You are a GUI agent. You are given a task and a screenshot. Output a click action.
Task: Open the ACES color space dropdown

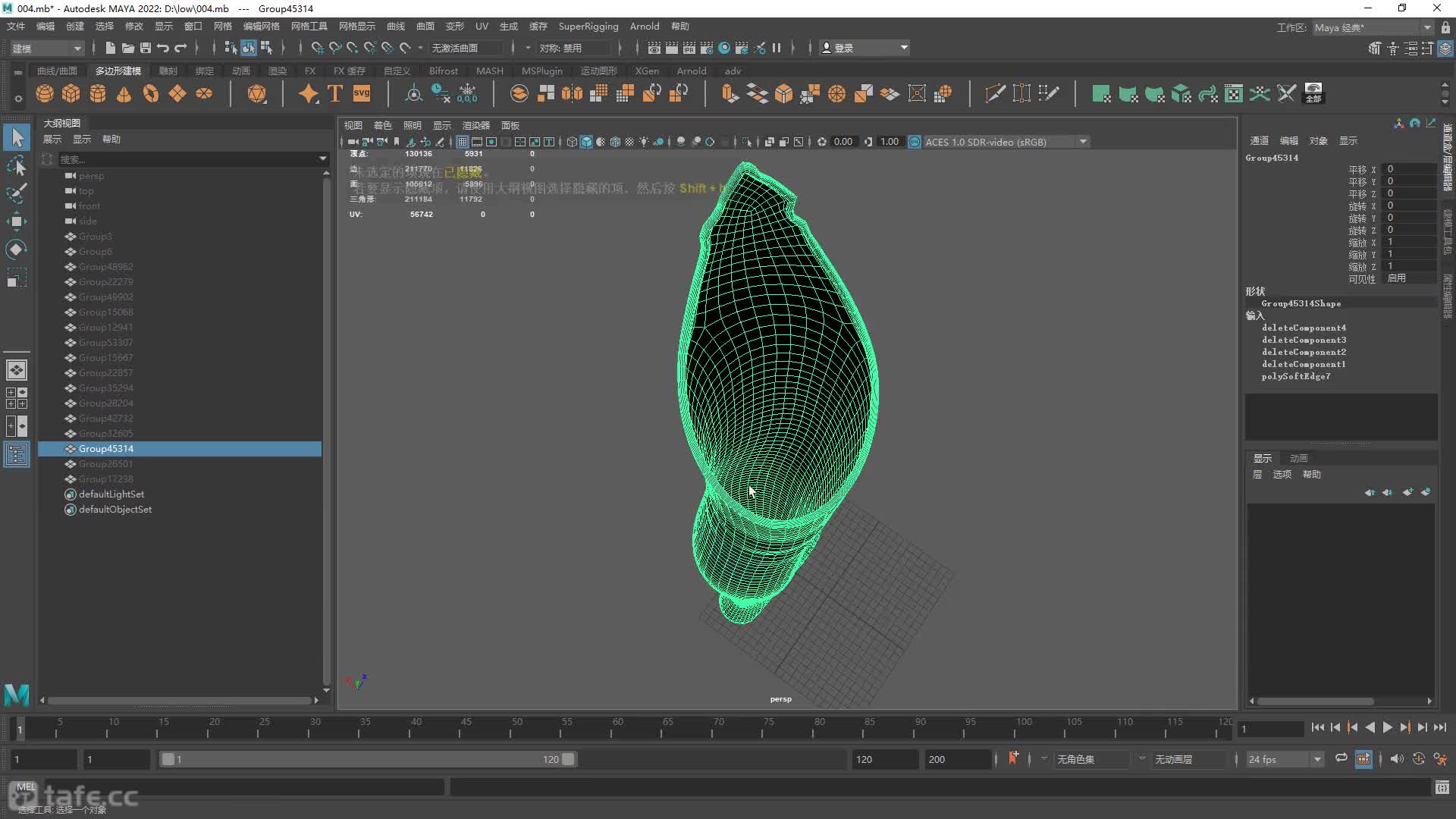point(1083,142)
